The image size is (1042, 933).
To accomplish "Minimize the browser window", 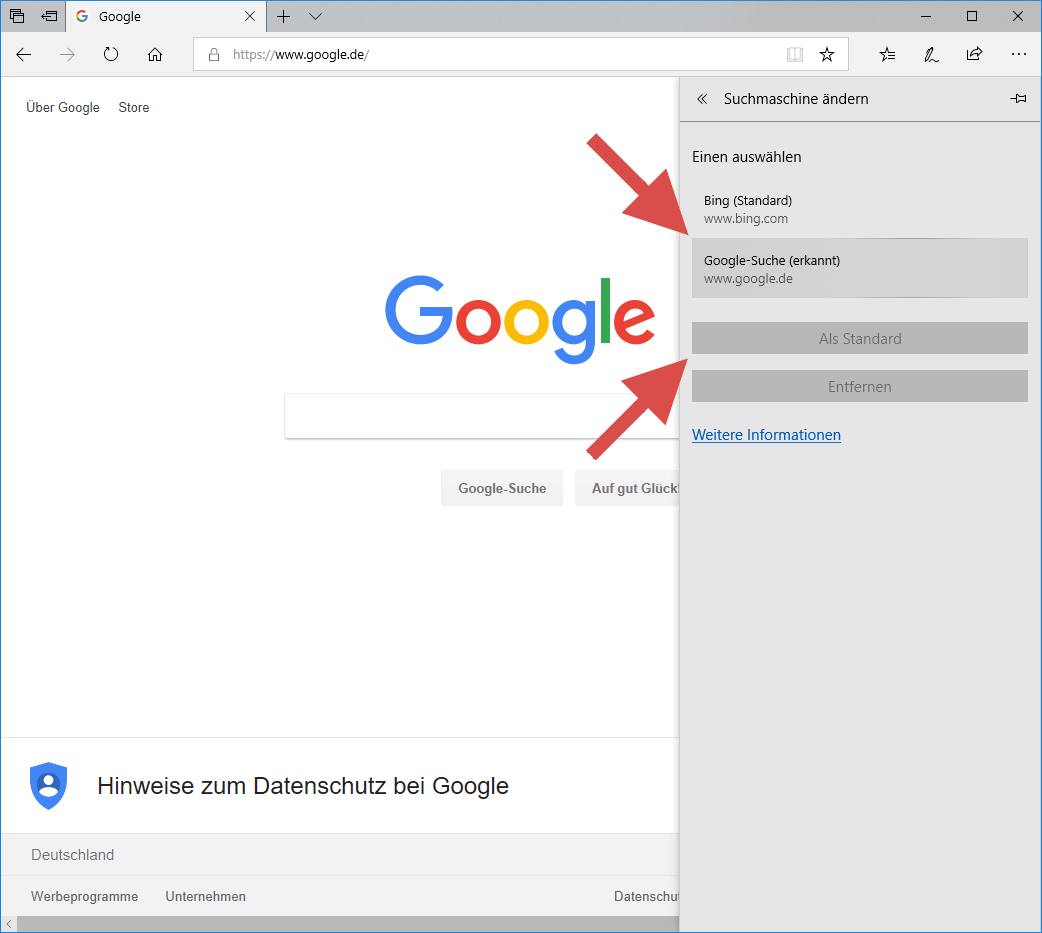I will pos(926,16).
